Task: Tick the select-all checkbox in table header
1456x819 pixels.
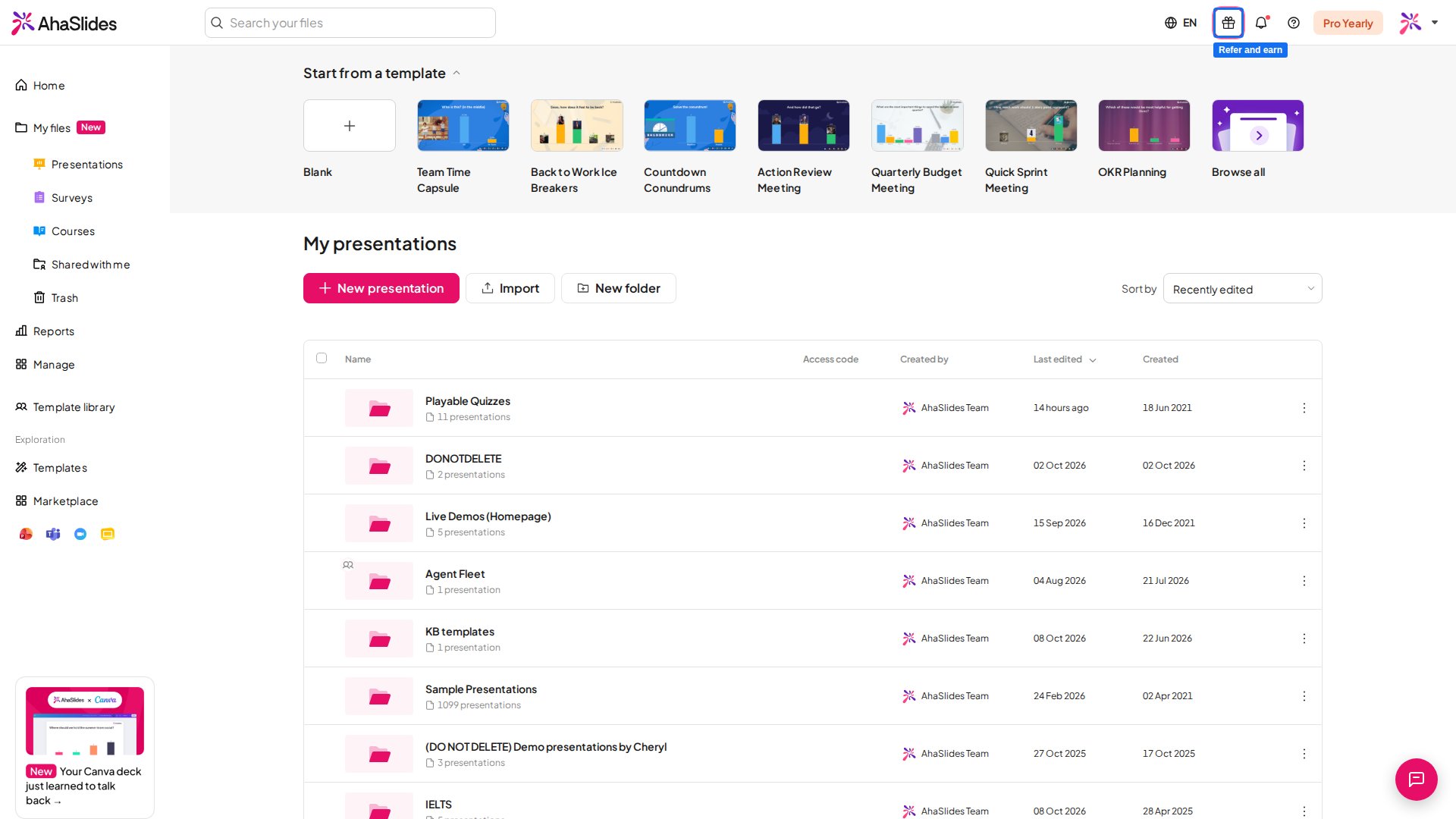Action: coord(322,358)
